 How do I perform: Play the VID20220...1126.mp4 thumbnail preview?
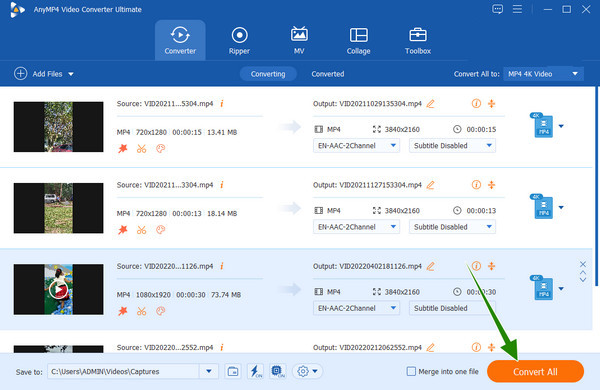pyautogui.click(x=58, y=290)
